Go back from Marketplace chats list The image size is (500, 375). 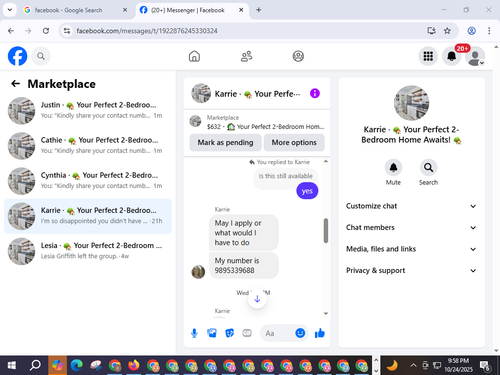click(x=15, y=84)
